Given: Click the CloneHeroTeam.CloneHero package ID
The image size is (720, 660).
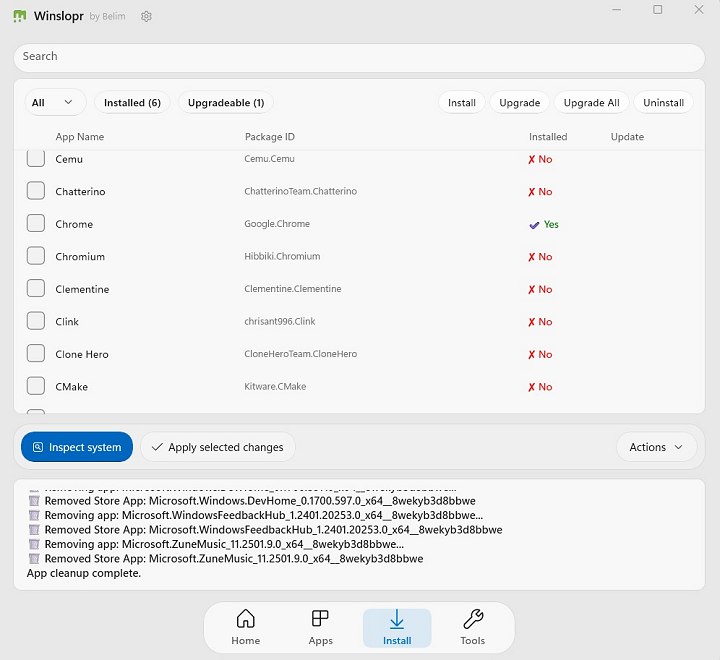Looking at the screenshot, I should pos(300,354).
